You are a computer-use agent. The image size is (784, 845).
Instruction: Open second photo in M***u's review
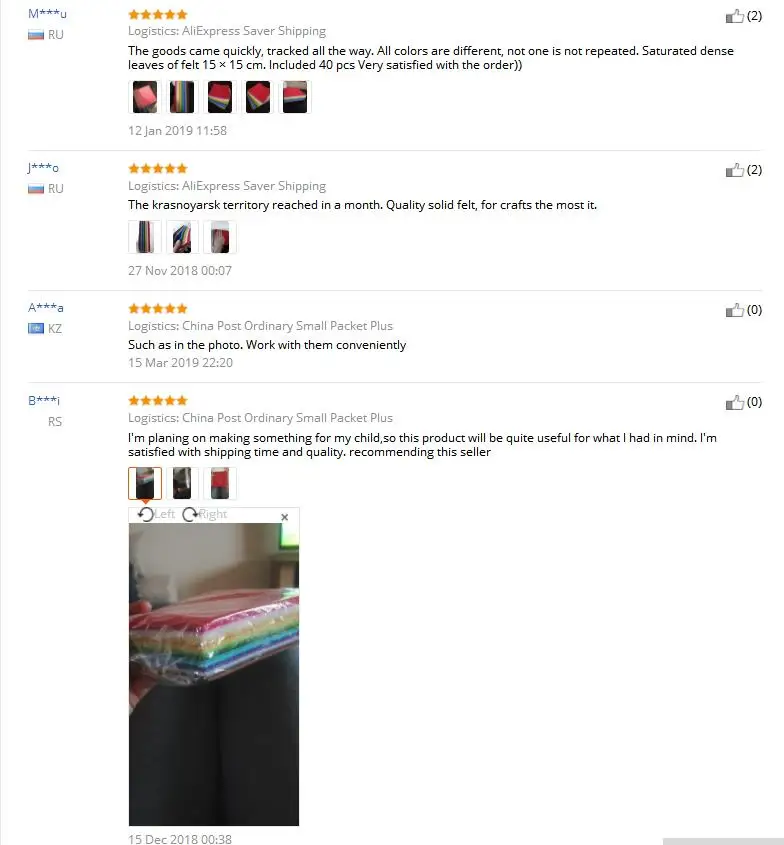[x=182, y=97]
